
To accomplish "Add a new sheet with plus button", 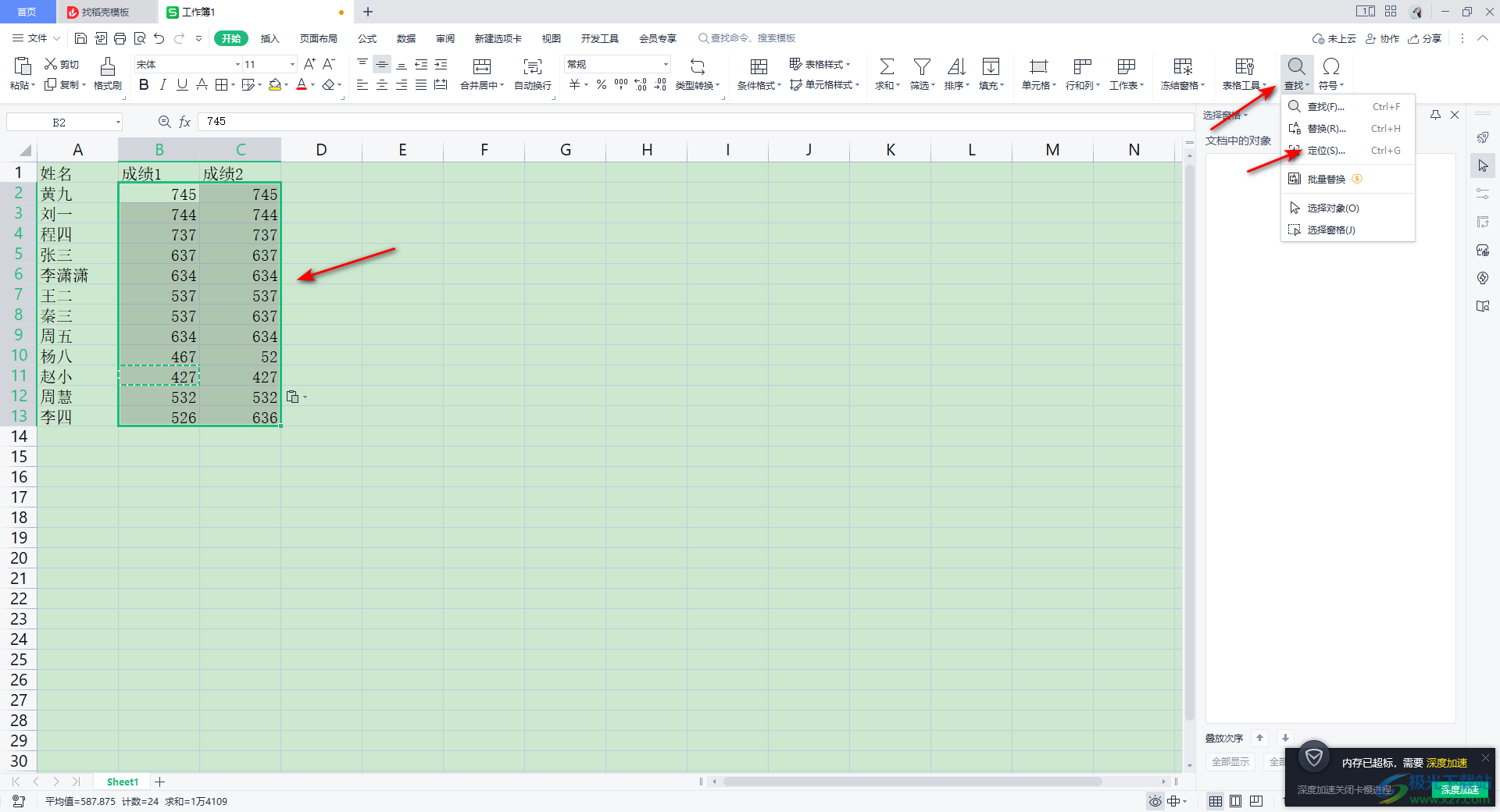I will pyautogui.click(x=160, y=782).
